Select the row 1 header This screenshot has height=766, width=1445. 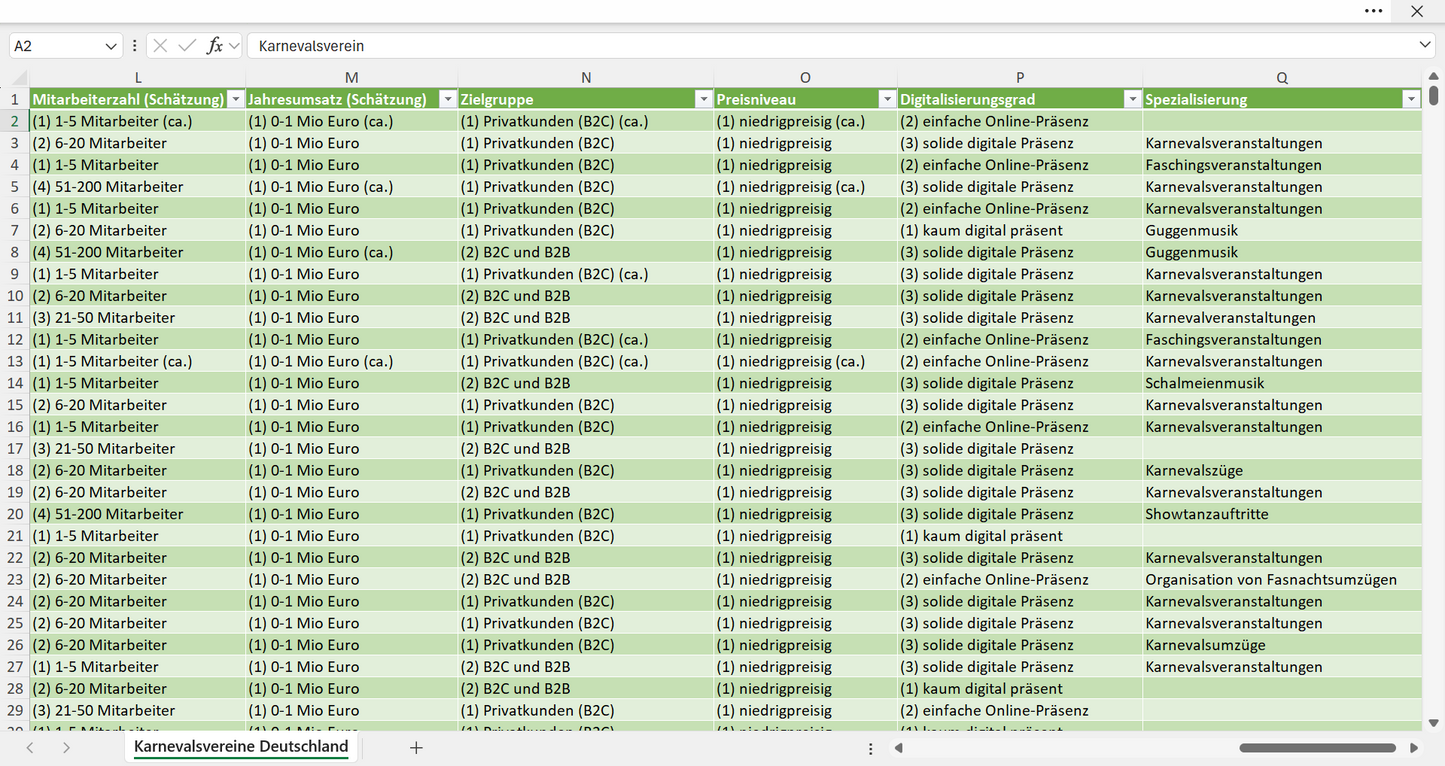coord(15,99)
